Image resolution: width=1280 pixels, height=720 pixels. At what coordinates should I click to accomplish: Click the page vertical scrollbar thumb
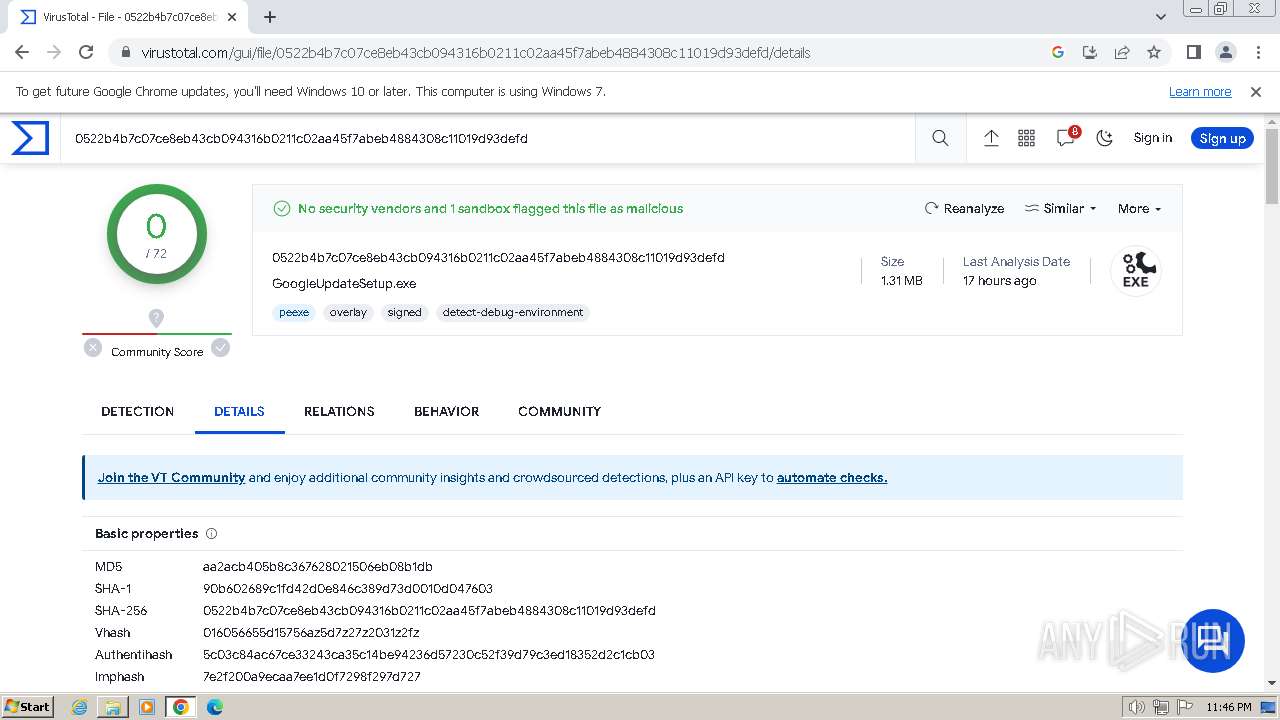pos(1271,166)
